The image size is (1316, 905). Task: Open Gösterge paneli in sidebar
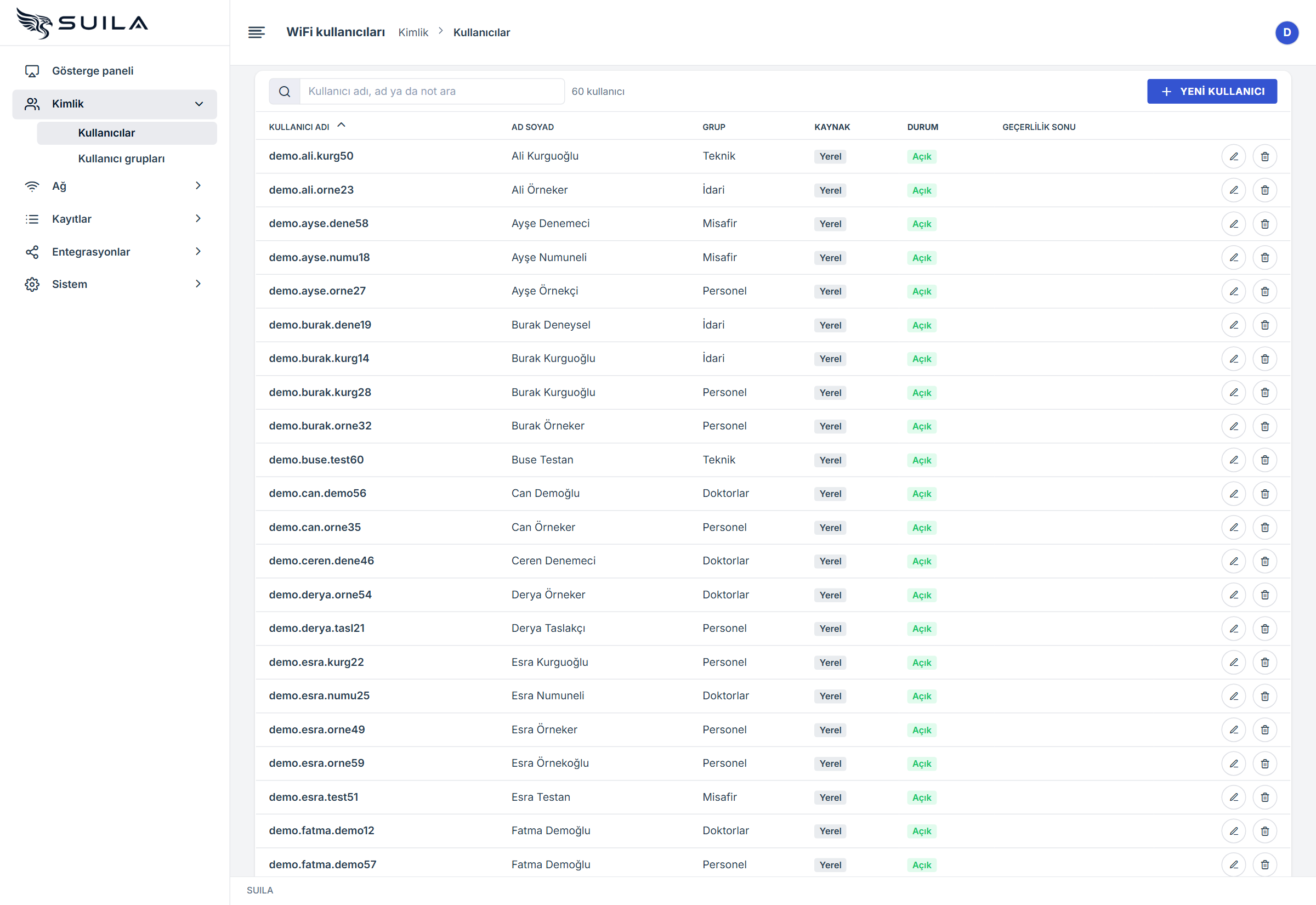click(x=115, y=71)
